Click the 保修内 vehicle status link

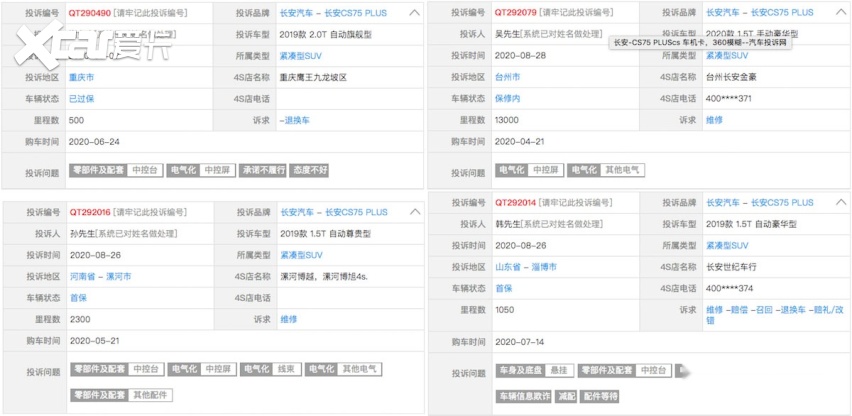point(508,99)
